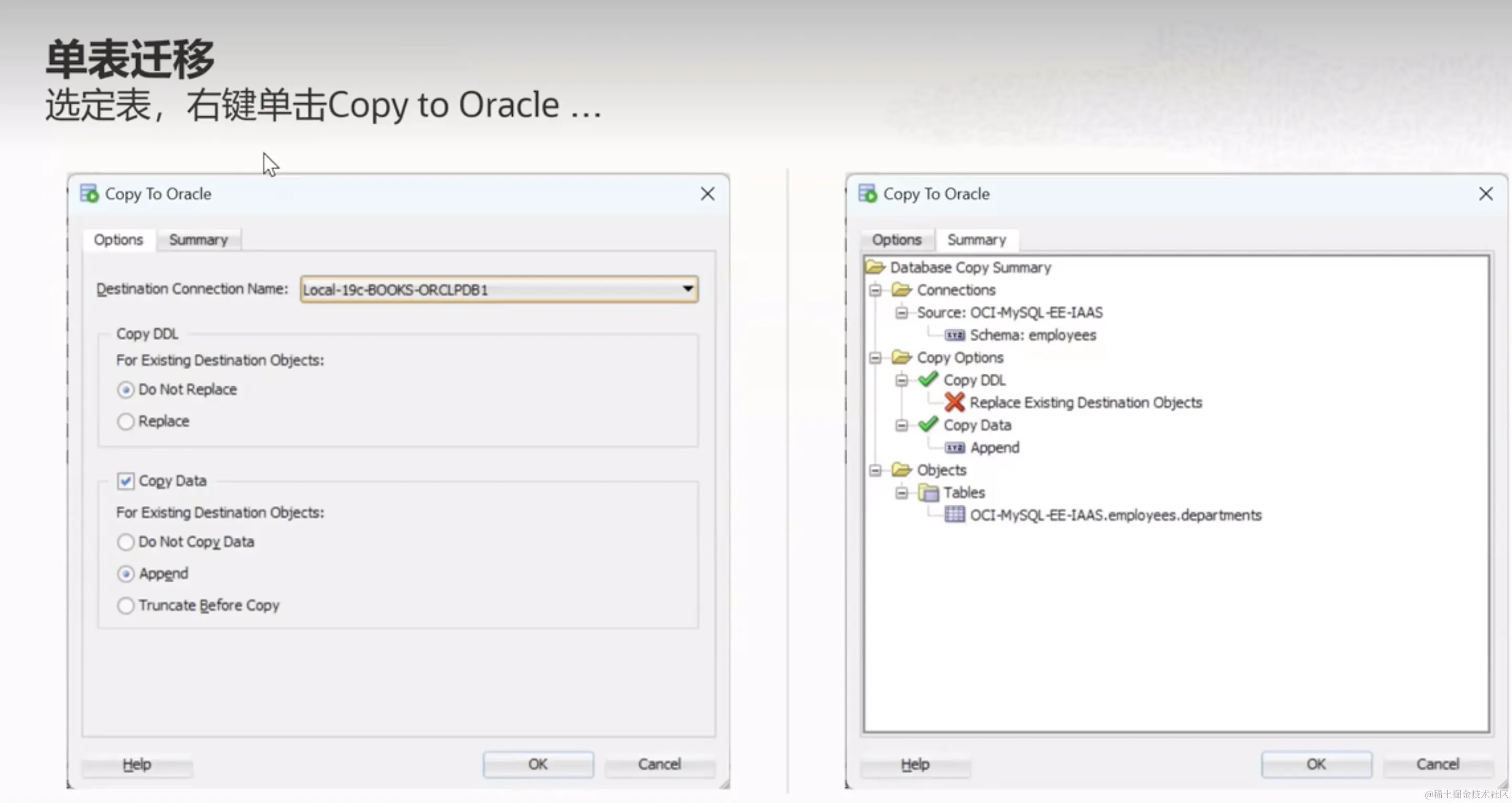Click the Objects folder icon
The image size is (1512, 803).
(901, 470)
